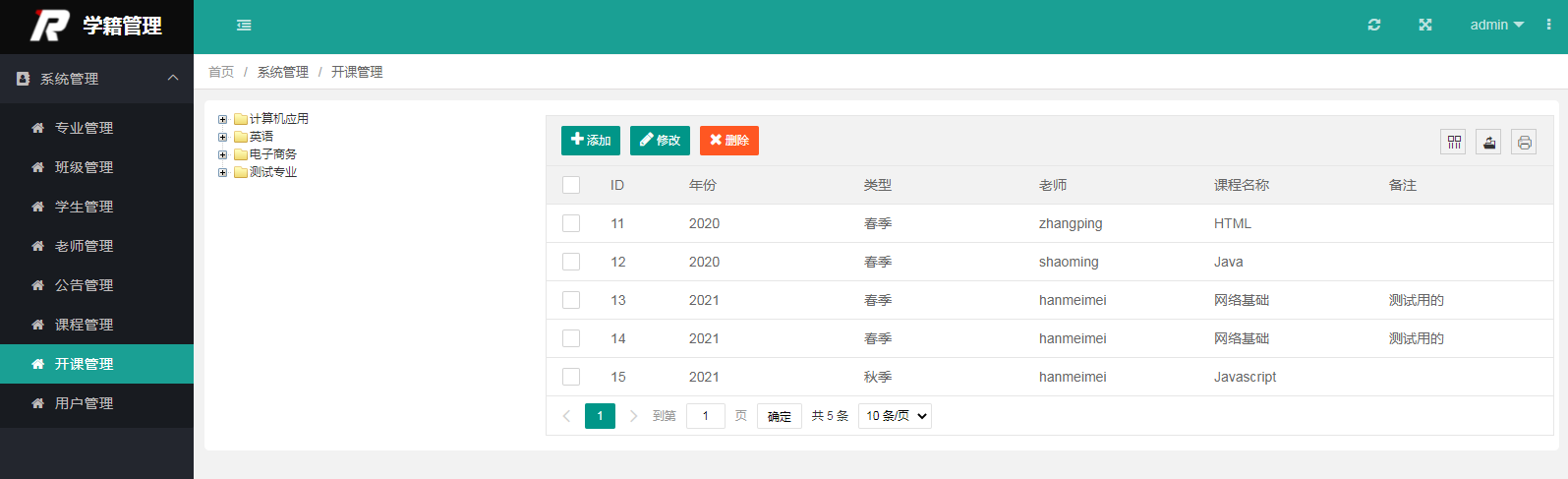Click folder icon for 计算机应用

[241, 119]
